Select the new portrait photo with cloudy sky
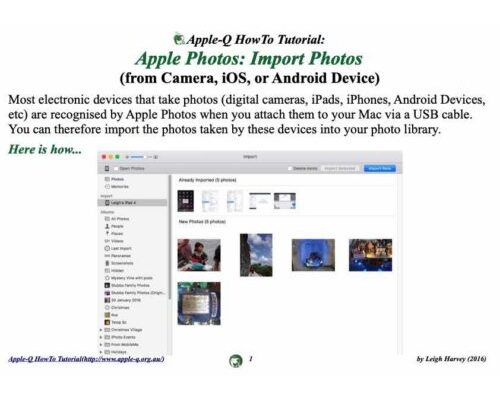The width and height of the screenshot is (500, 400). click(x=256, y=255)
